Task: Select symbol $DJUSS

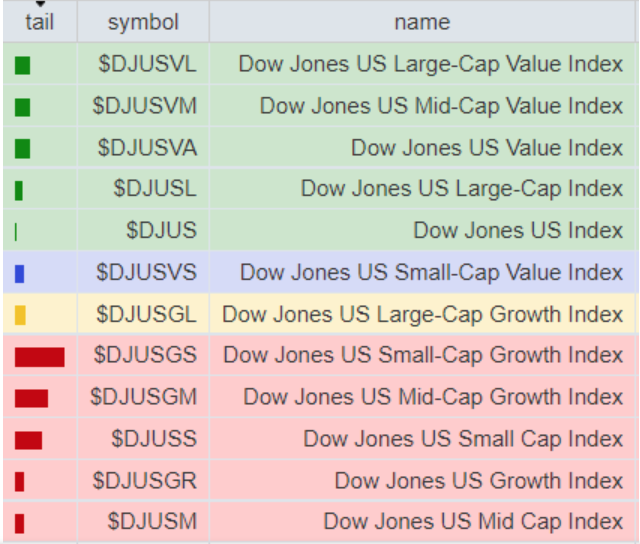Action: [x=154, y=439]
